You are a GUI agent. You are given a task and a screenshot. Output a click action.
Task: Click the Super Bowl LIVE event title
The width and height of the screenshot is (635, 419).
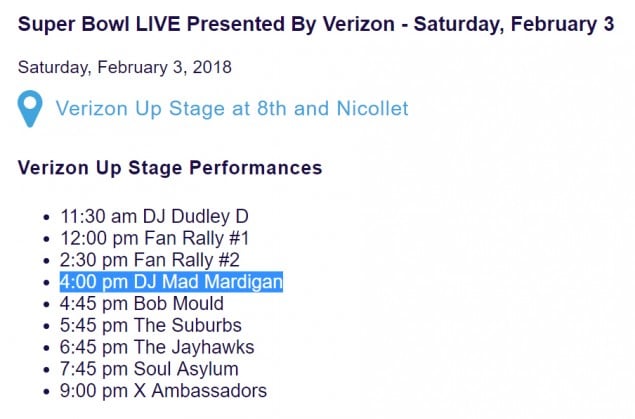click(316, 23)
